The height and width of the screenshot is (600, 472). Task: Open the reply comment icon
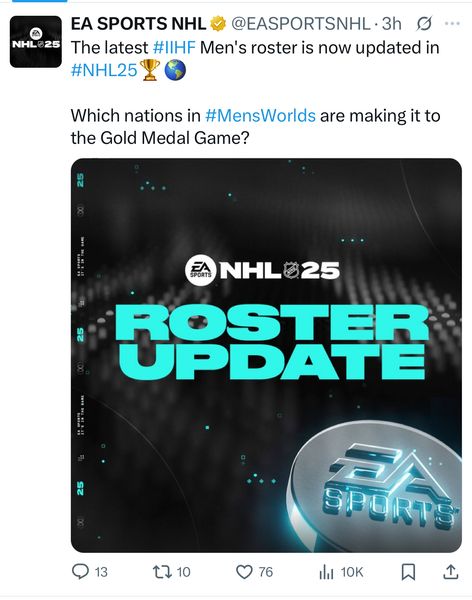(80, 572)
